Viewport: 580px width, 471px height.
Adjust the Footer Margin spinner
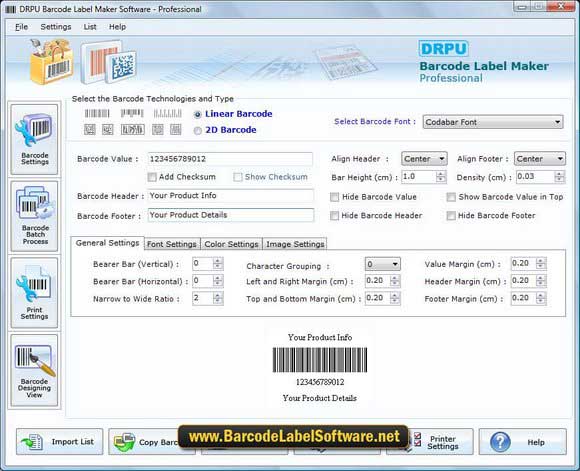[541, 298]
